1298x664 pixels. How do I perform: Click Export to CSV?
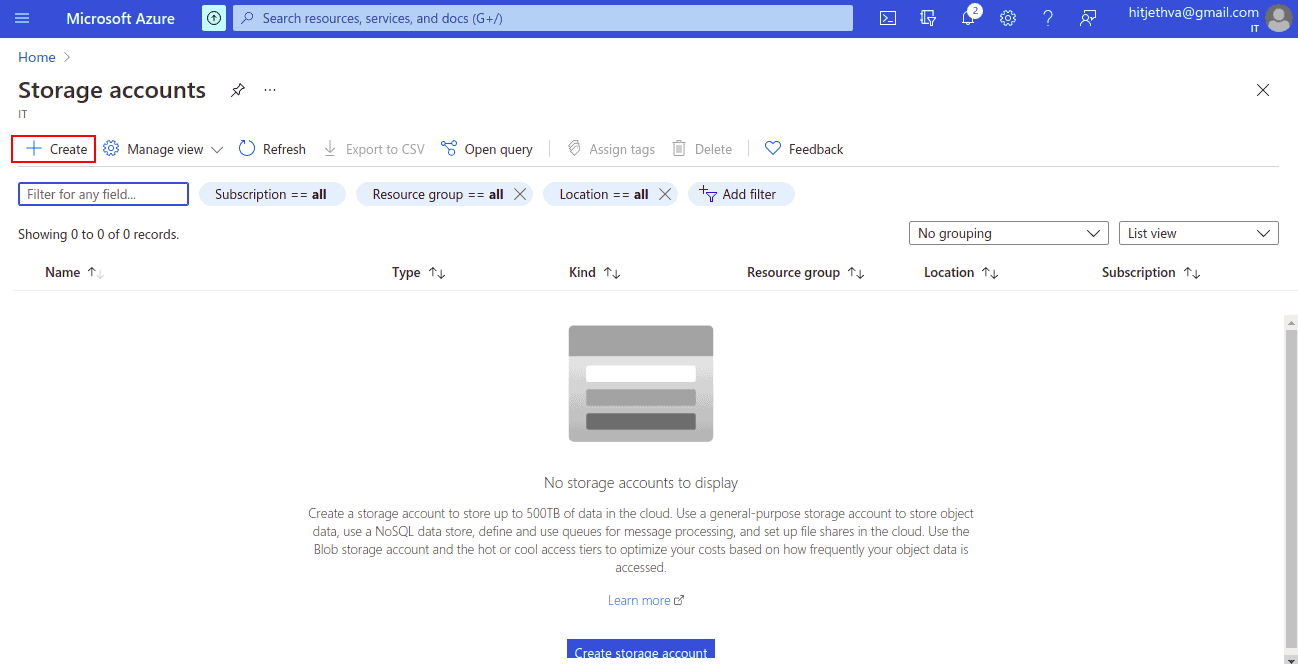374,149
